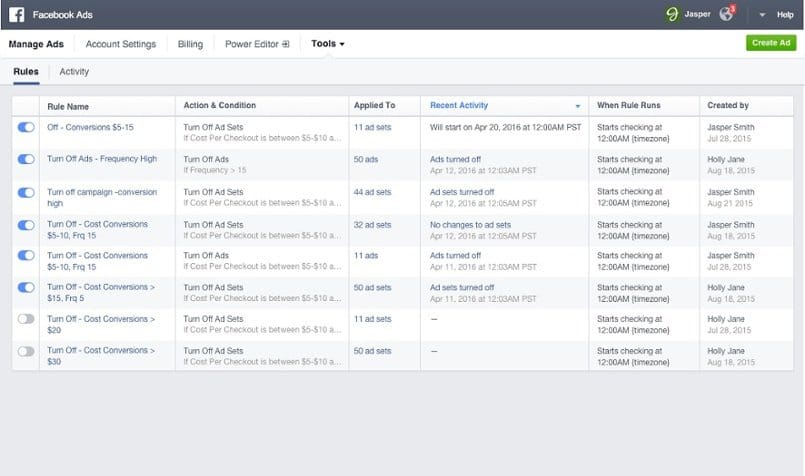Image resolution: width=805 pixels, height=476 pixels.
Task: Click the Jasper profile avatar icon
Action: 673,15
